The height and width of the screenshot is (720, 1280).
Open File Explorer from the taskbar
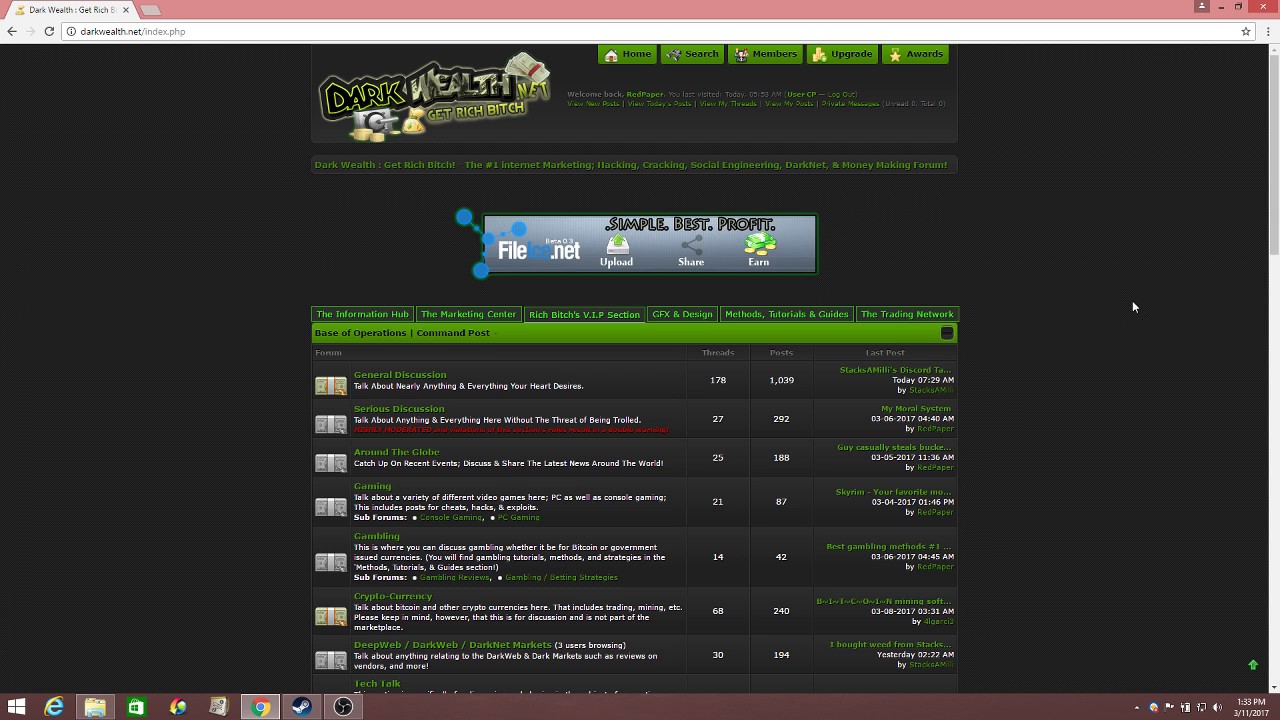tap(95, 707)
